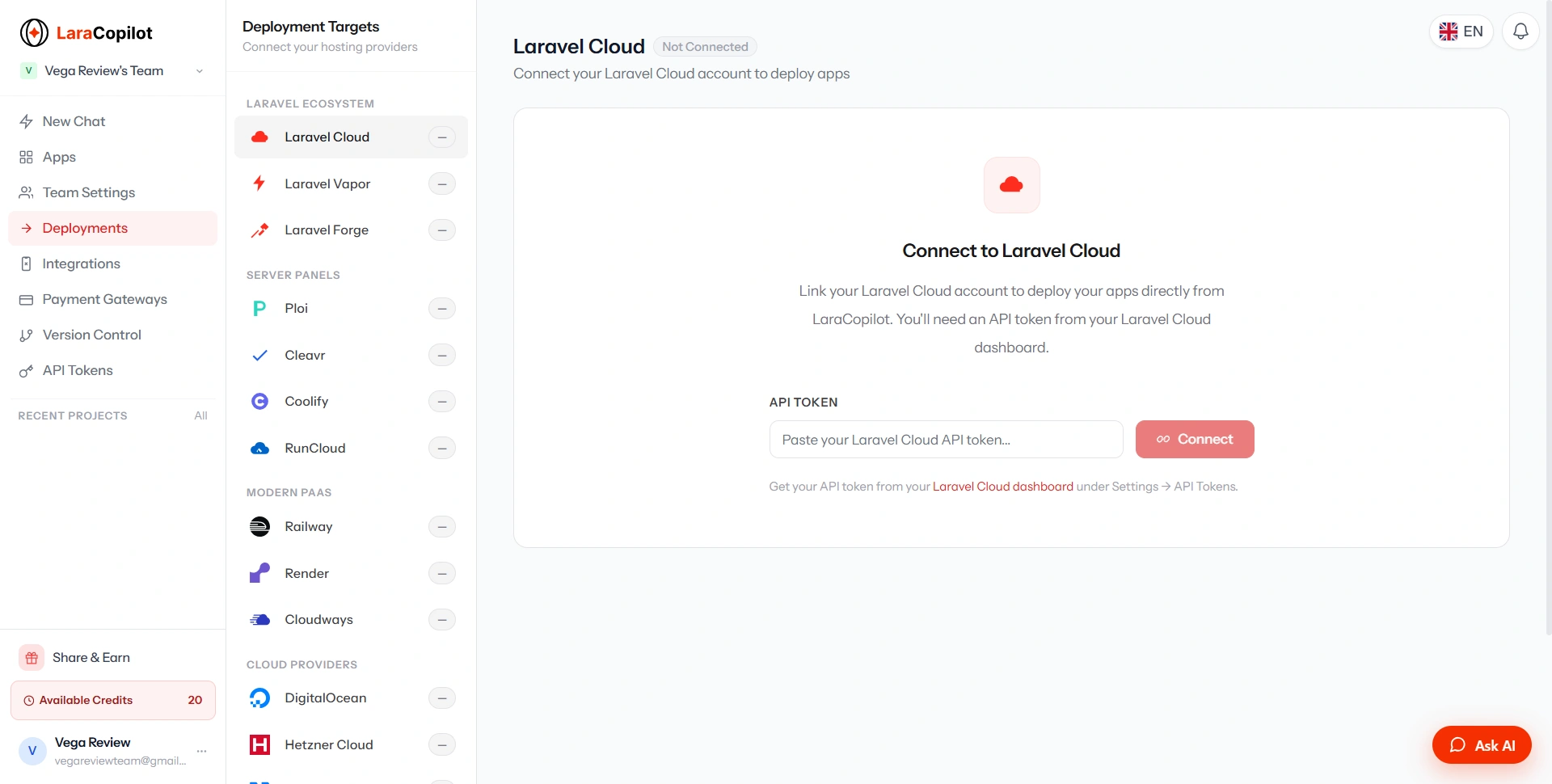Click the Deployment Targets heading

311,27
